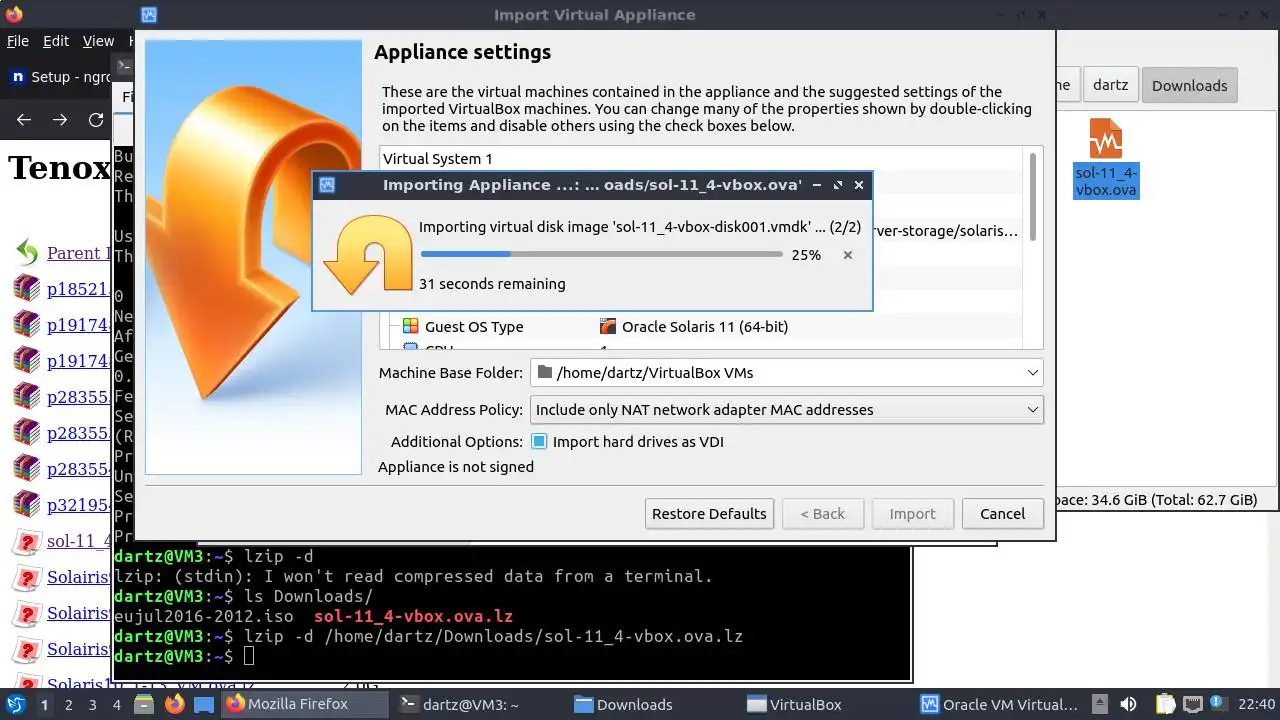Click the Firefox logo in the title bar
Image resolution: width=1280 pixels, height=720 pixels.
tap(14, 14)
